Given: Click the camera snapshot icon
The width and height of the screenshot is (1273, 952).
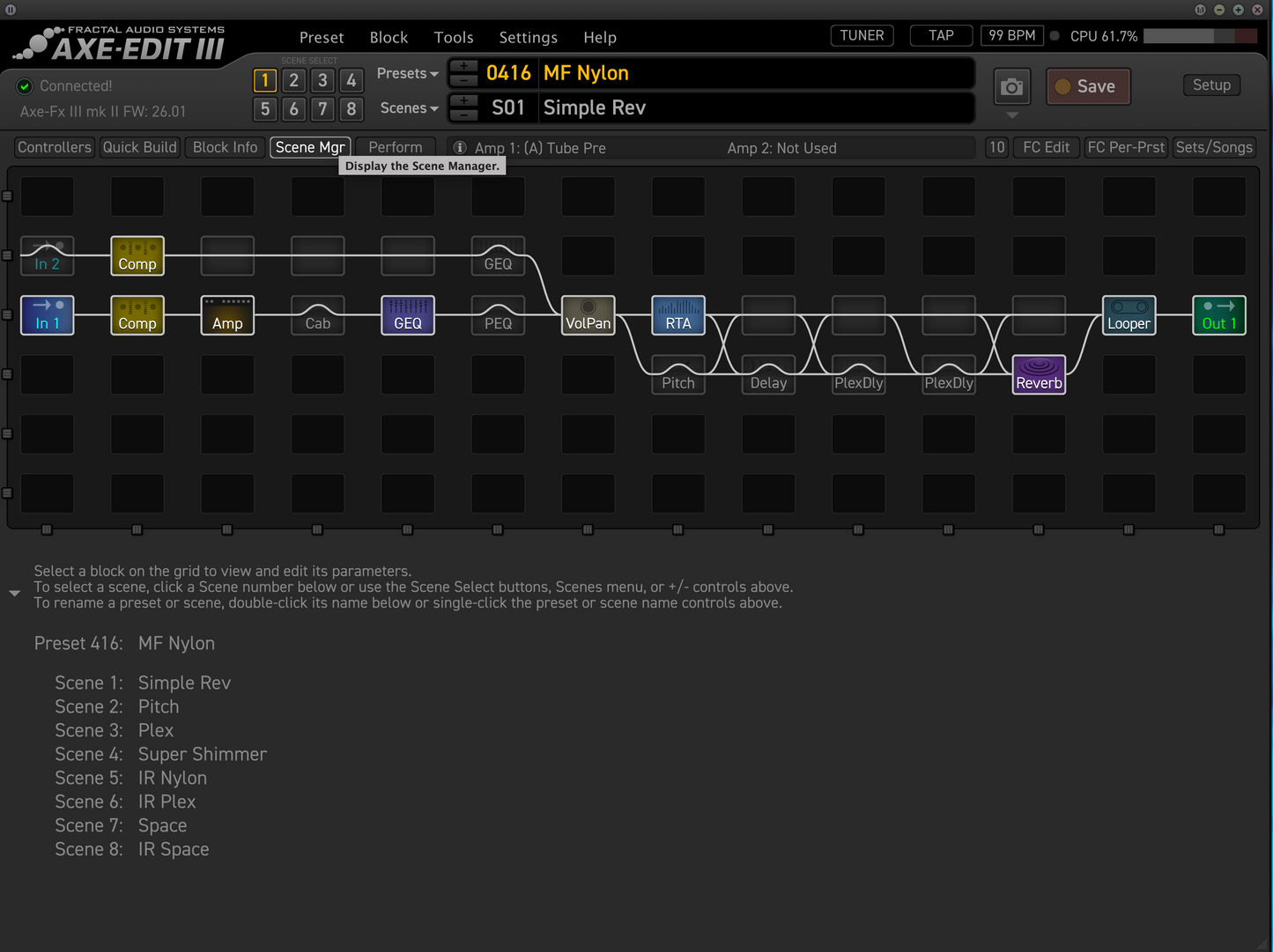Looking at the screenshot, I should pyautogui.click(x=1012, y=86).
